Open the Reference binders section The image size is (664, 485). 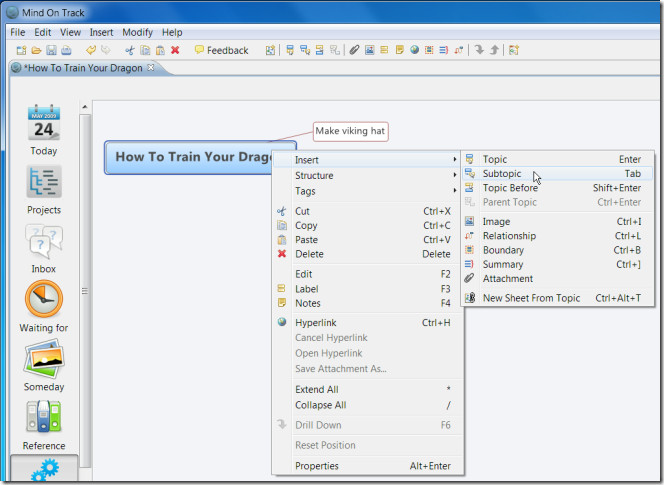(x=44, y=425)
